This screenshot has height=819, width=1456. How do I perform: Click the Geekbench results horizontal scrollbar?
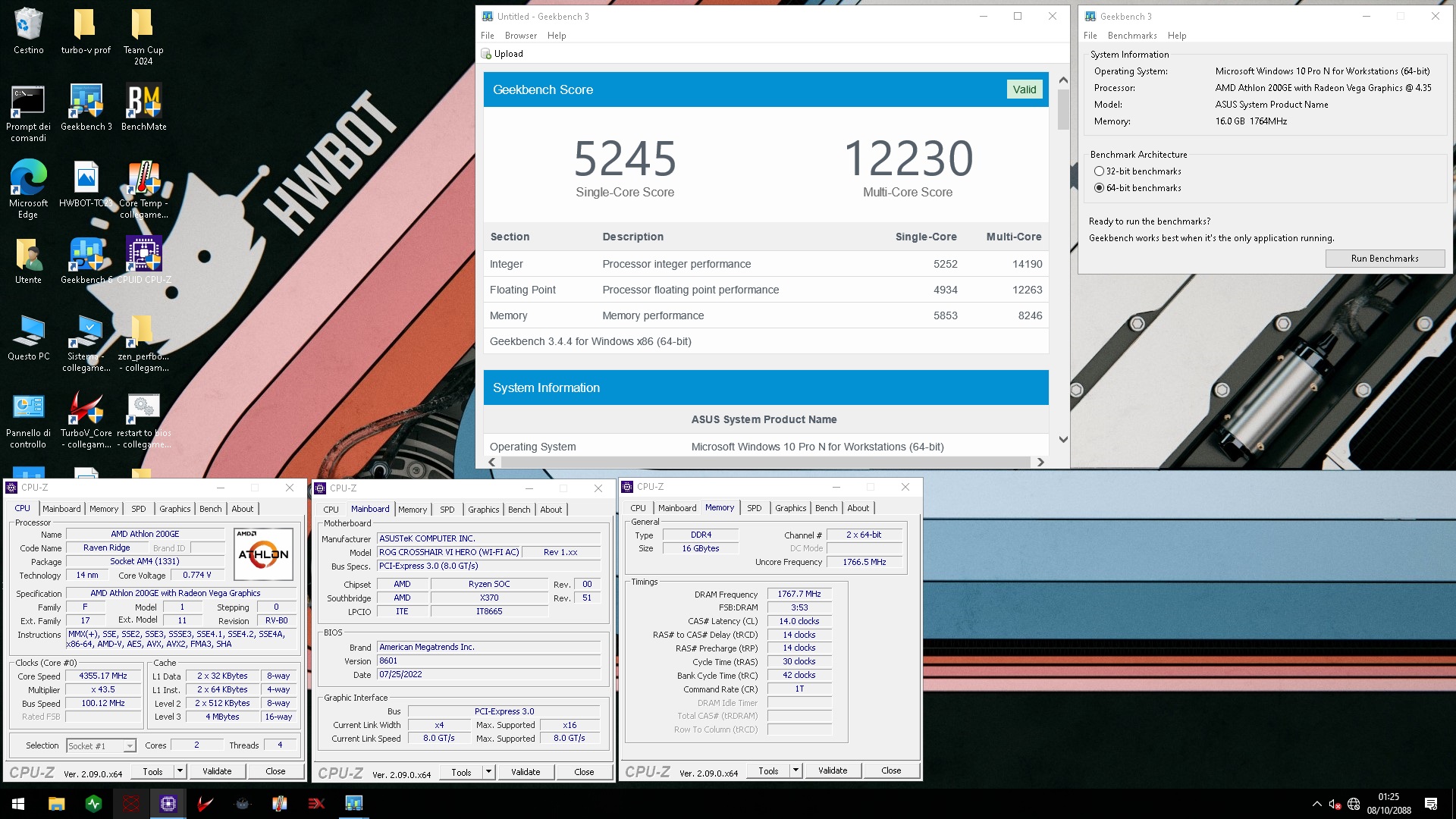(x=766, y=462)
